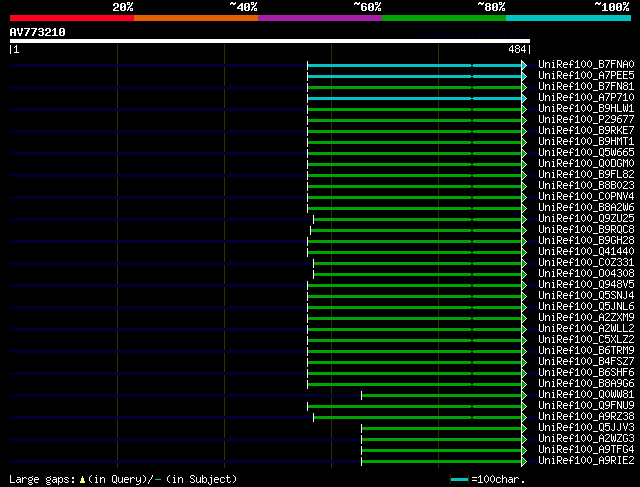Click the query name AV773210
The image size is (640, 487).
tap(38, 32)
